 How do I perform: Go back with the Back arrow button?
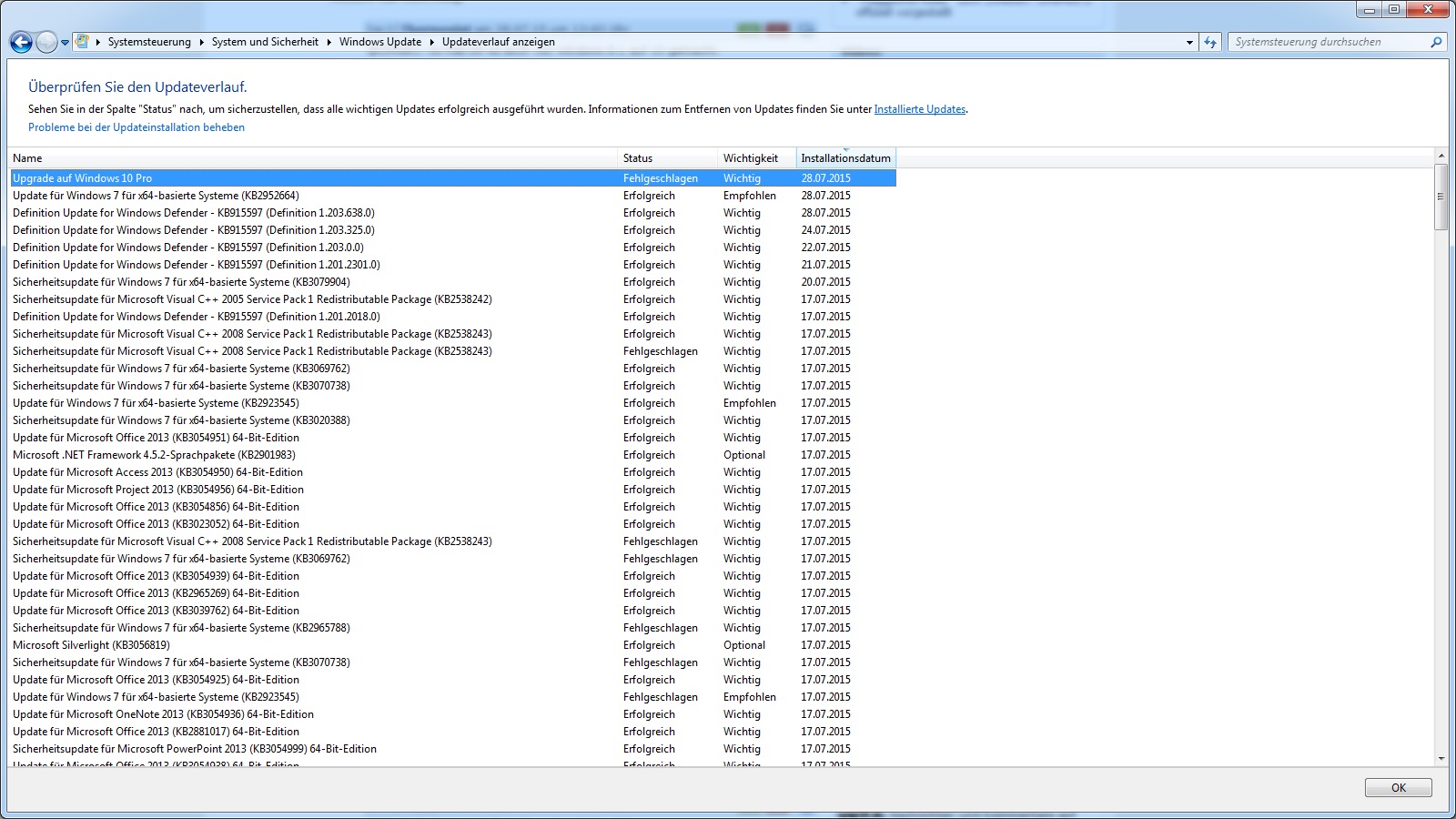(21, 42)
